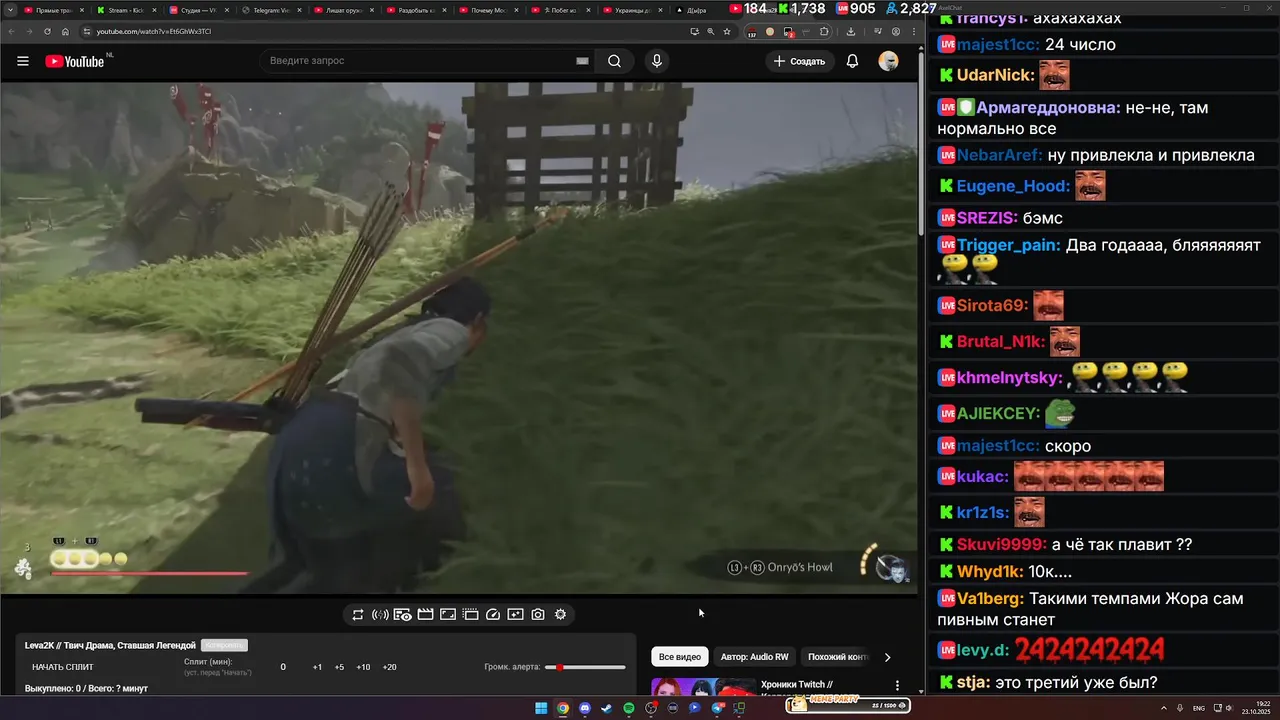The height and width of the screenshot is (720, 1280).
Task: Click the ENG language indicator
Action: (1199, 708)
